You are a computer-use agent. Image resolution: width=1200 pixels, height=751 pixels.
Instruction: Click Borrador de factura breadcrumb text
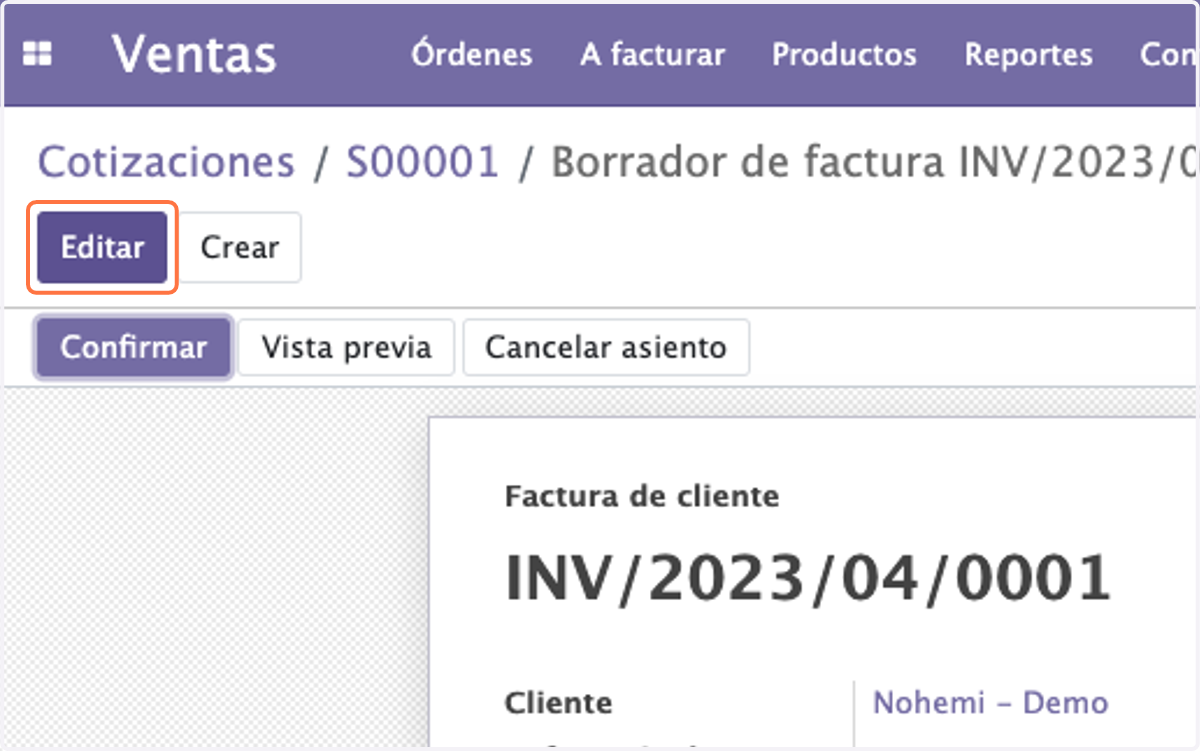pyautogui.click(x=875, y=162)
